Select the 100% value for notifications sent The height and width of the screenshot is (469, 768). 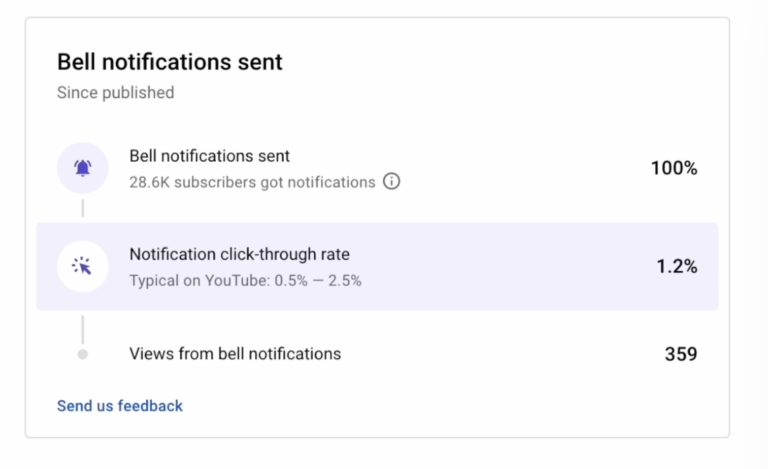[674, 168]
